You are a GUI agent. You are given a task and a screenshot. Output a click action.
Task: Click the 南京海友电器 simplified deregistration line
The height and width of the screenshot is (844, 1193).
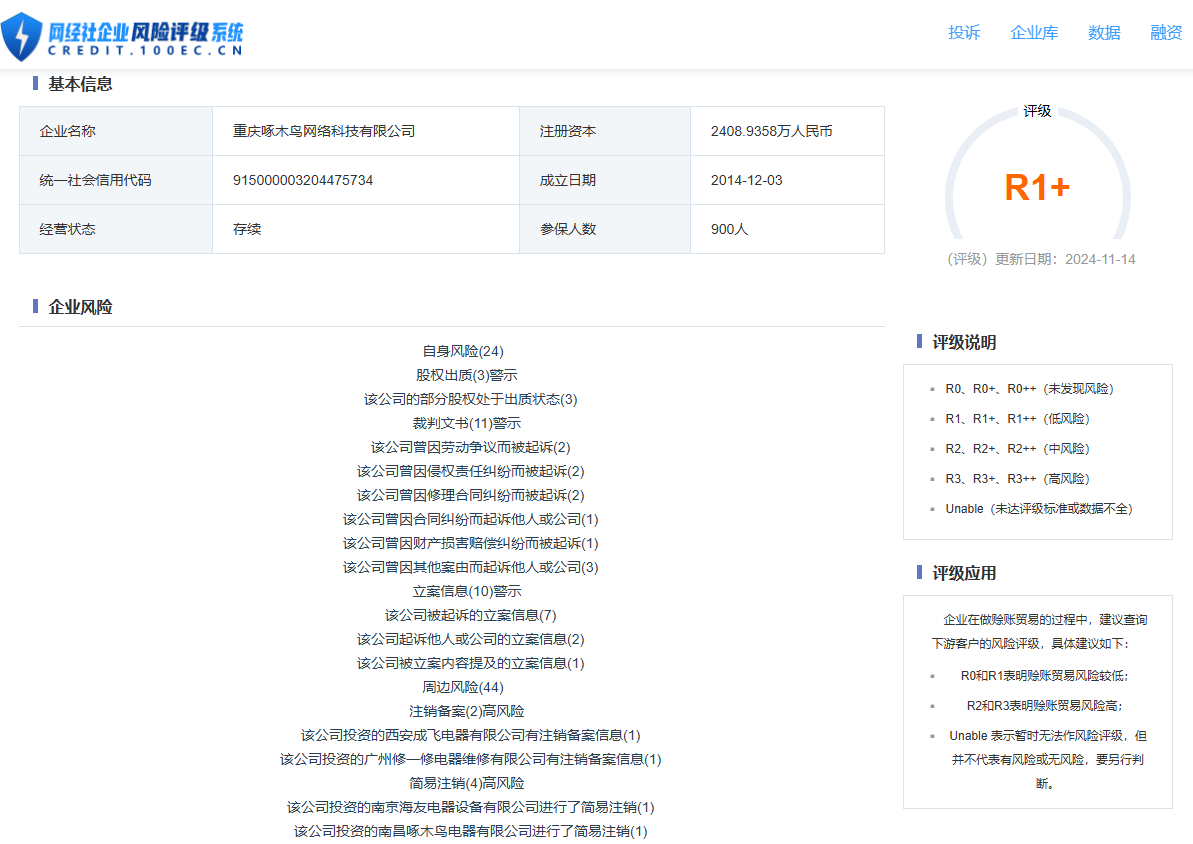pos(471,807)
